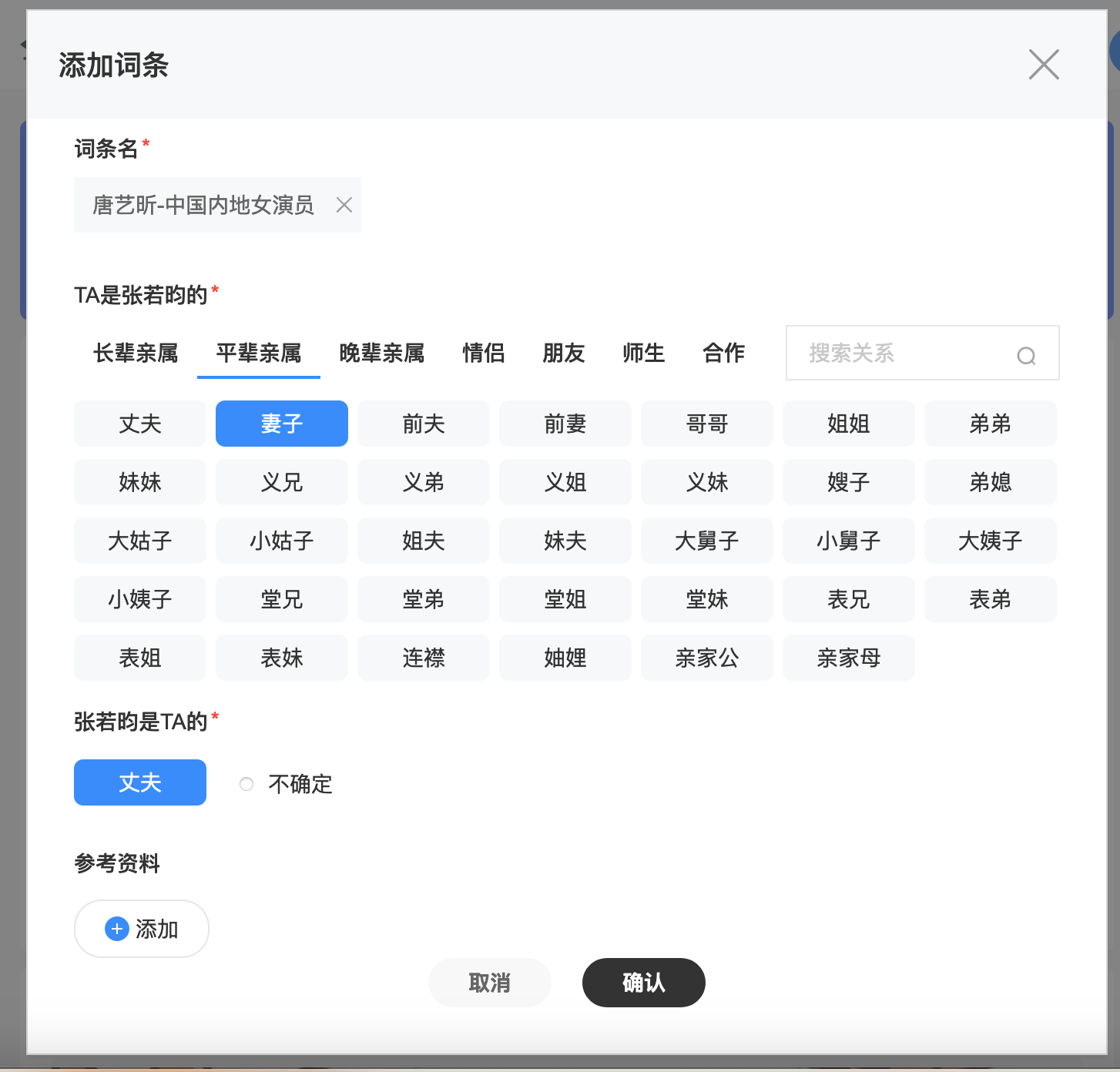Select 妹妹 as the relation
1120x1072 pixels.
point(140,482)
